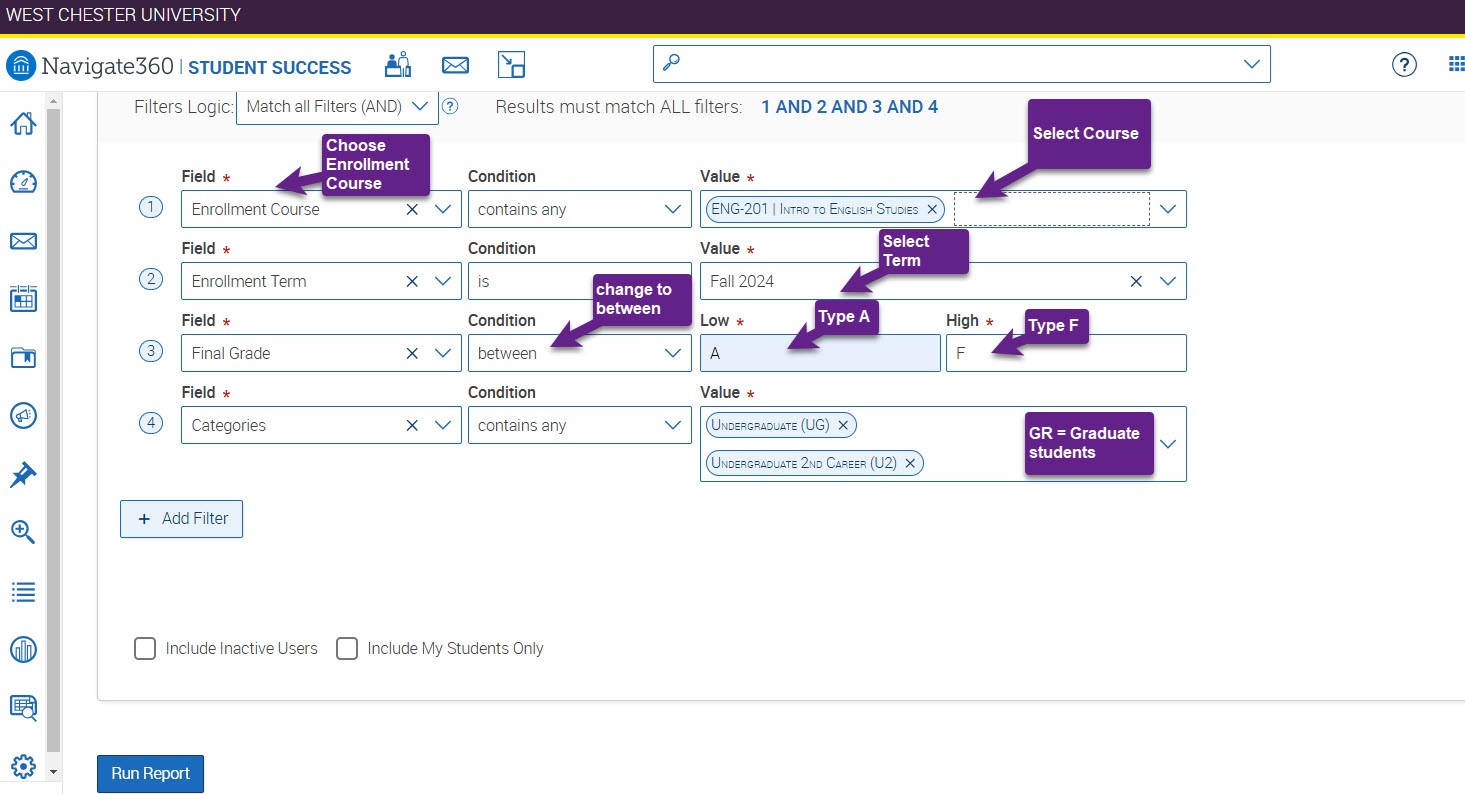Enable Include Inactive Users checkbox
The image size is (1465, 794).
pos(145,649)
